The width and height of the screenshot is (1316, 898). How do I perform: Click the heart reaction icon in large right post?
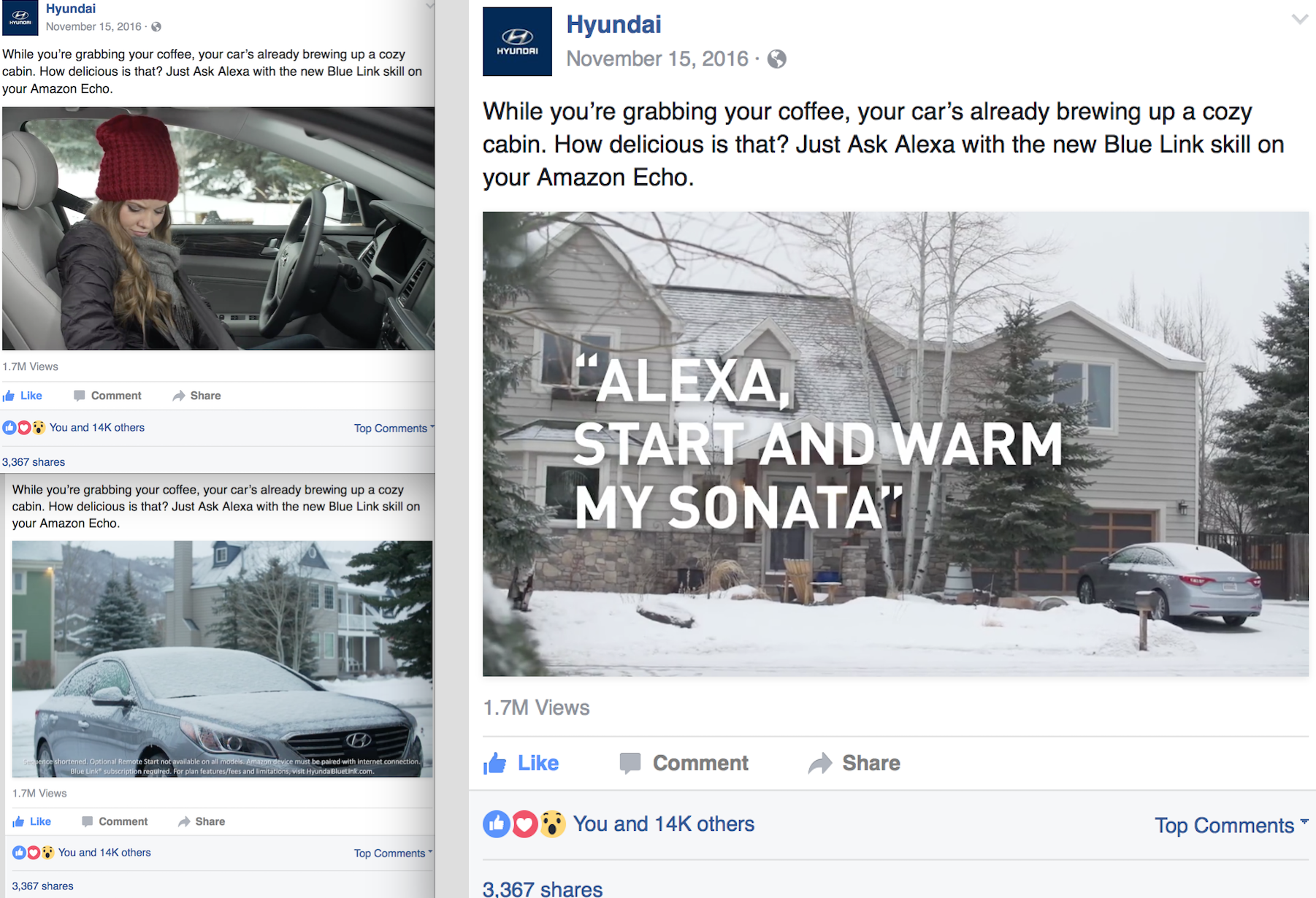(x=524, y=824)
